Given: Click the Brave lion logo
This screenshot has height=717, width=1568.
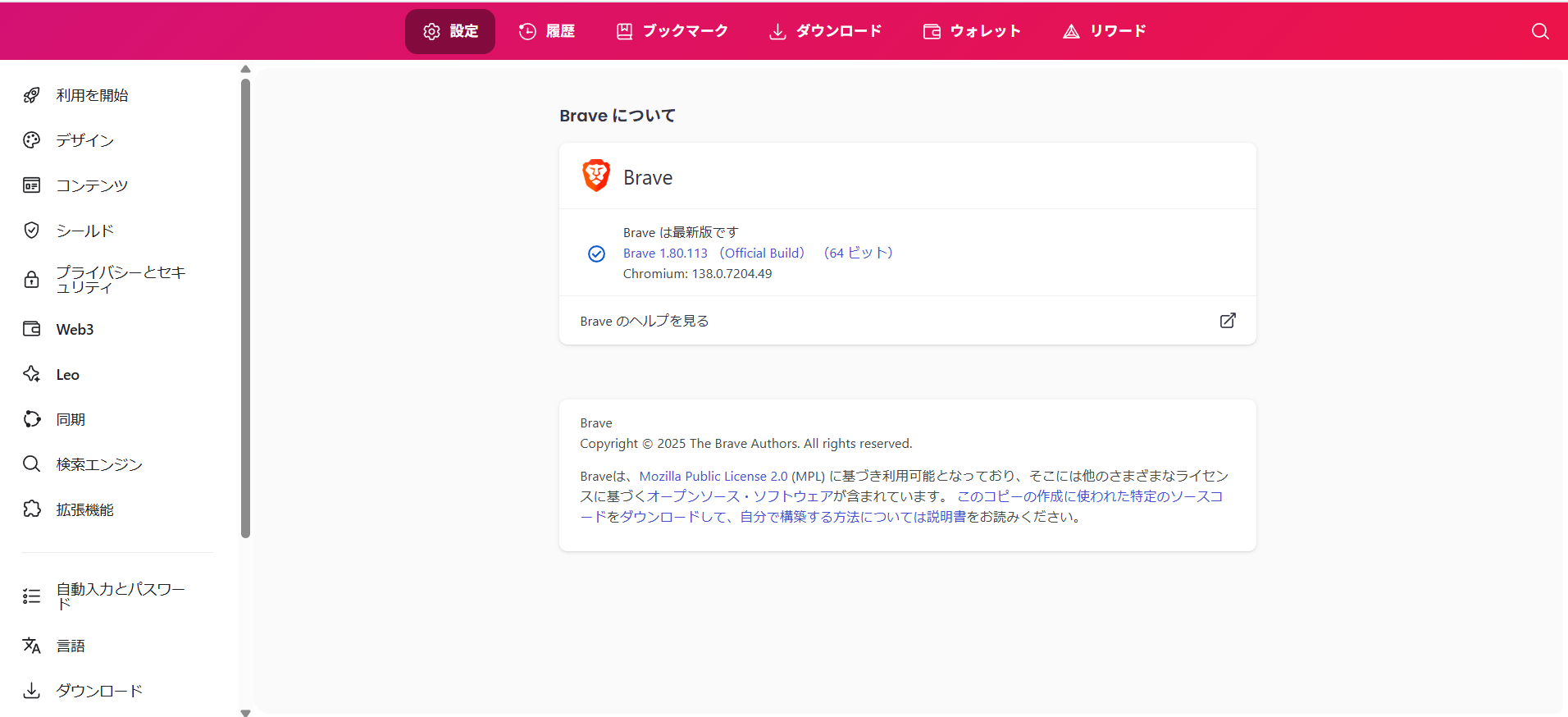Looking at the screenshot, I should (596, 176).
